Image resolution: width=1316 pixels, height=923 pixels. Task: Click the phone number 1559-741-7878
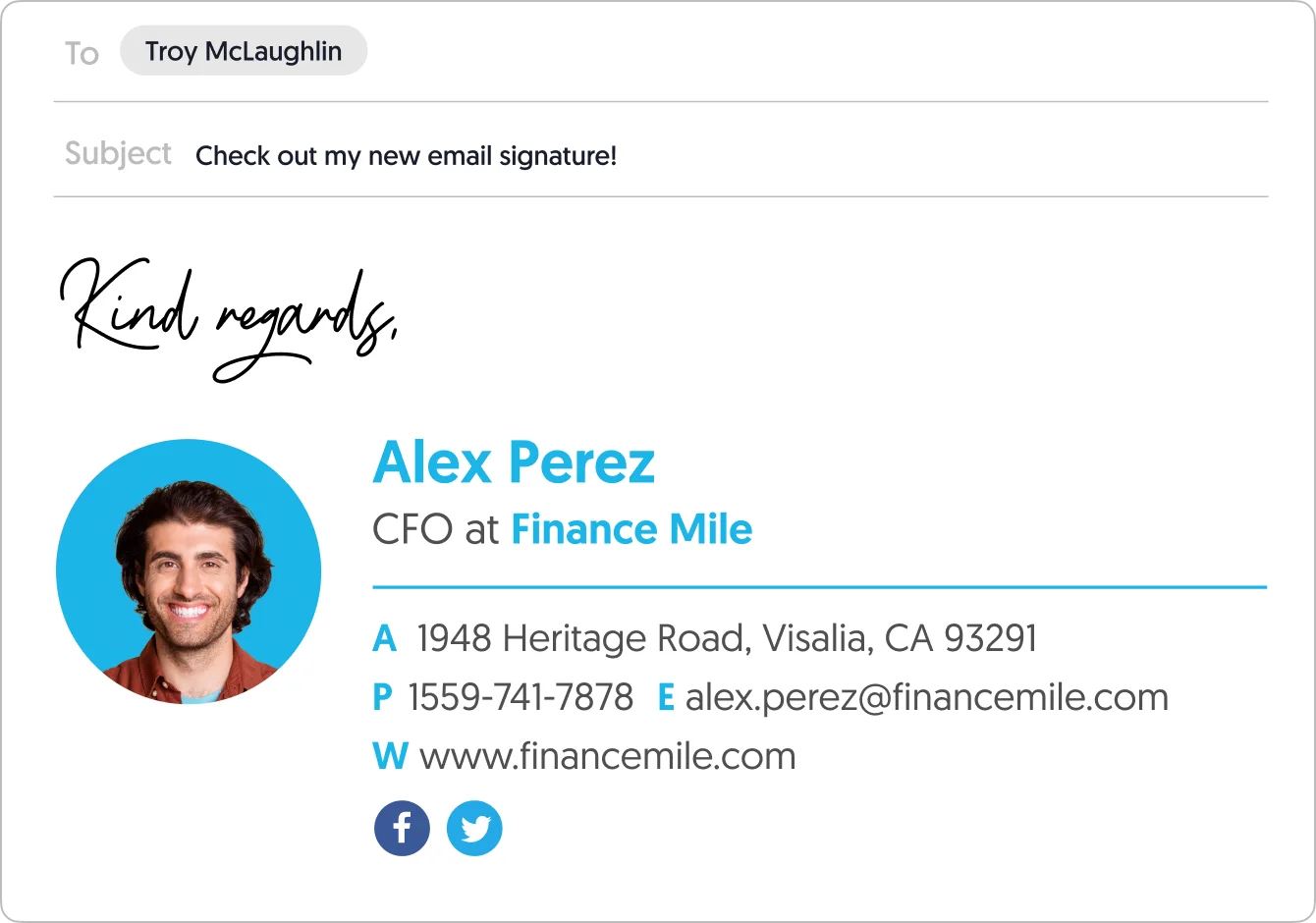521,697
